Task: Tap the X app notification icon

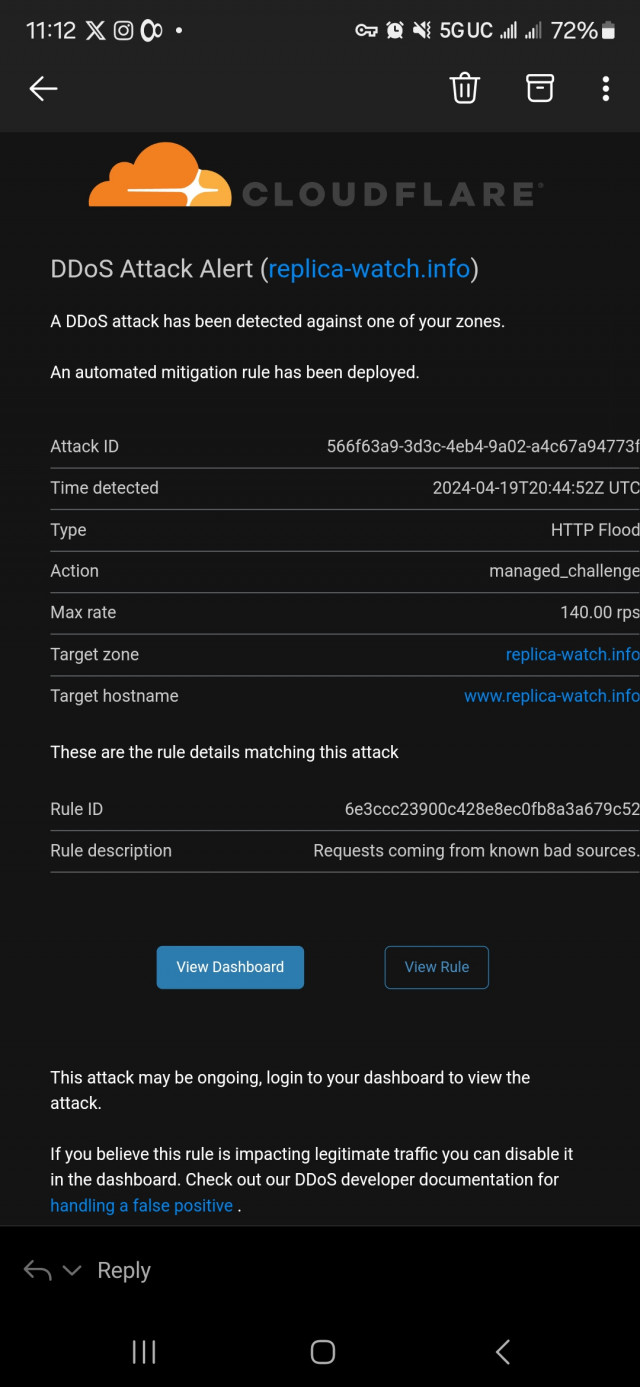Action: click(x=95, y=31)
